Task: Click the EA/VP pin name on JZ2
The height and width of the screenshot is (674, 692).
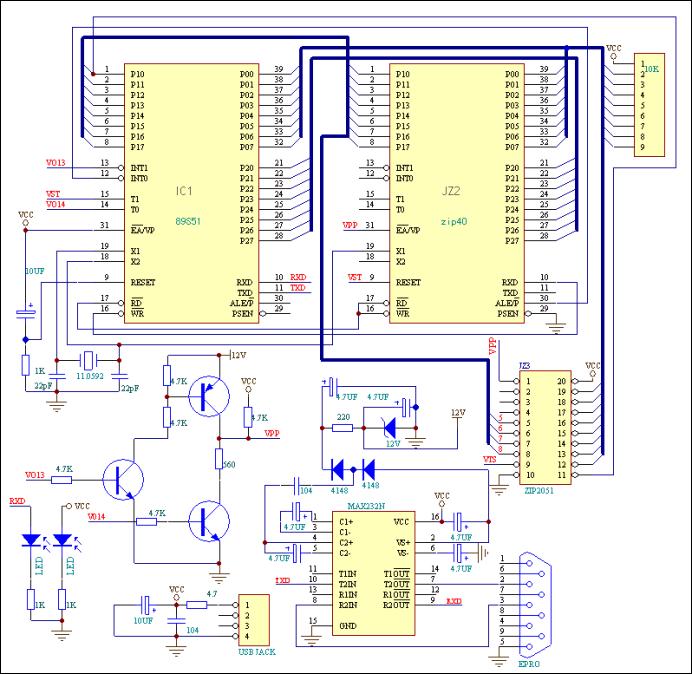Action: (408, 230)
